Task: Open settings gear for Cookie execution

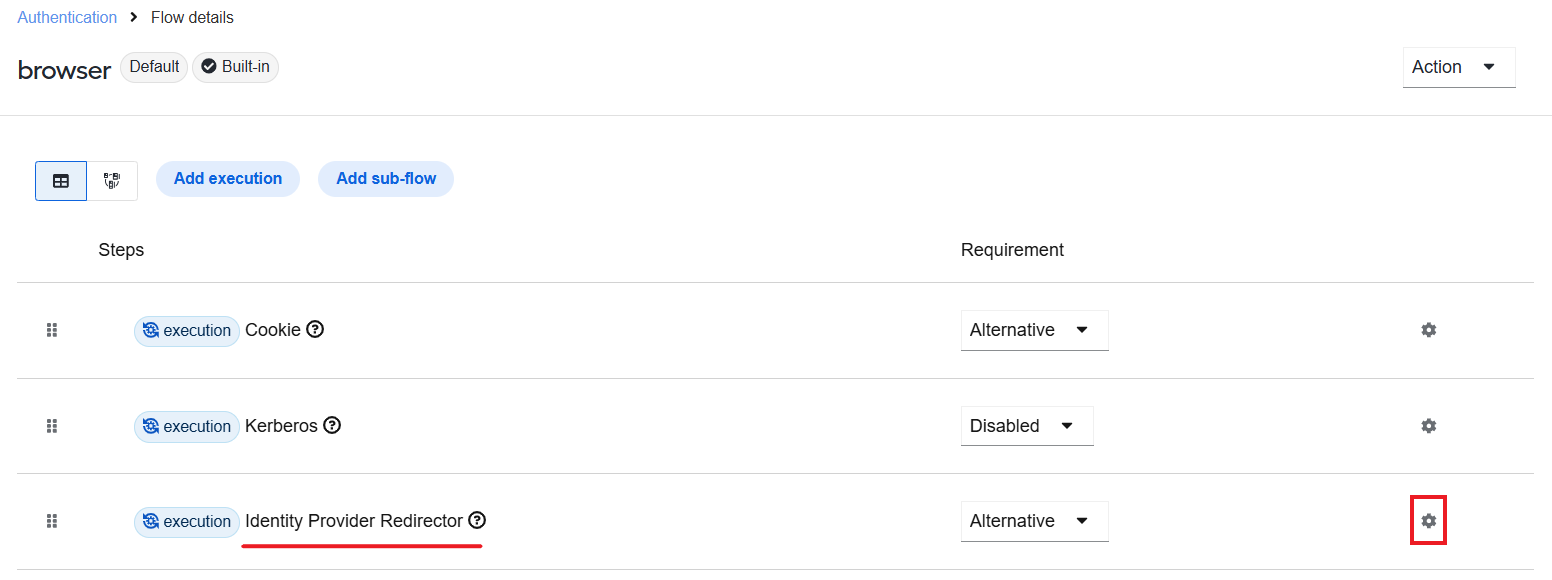Action: (1428, 330)
